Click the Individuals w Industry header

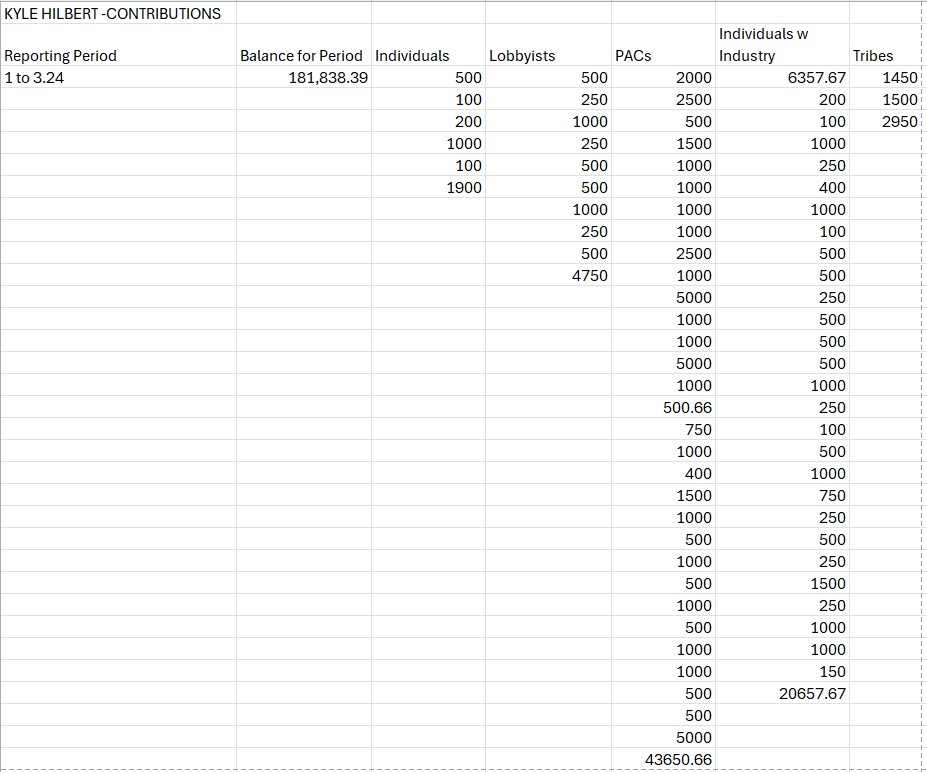765,45
